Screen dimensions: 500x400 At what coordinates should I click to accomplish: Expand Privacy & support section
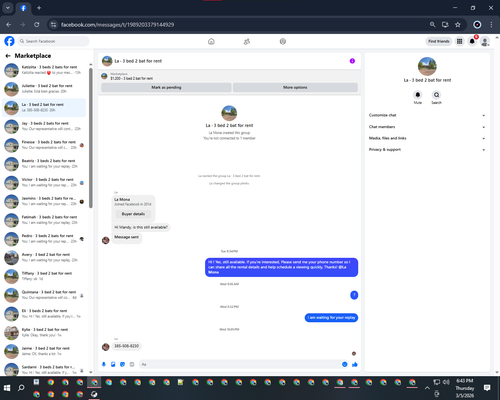[427, 150]
